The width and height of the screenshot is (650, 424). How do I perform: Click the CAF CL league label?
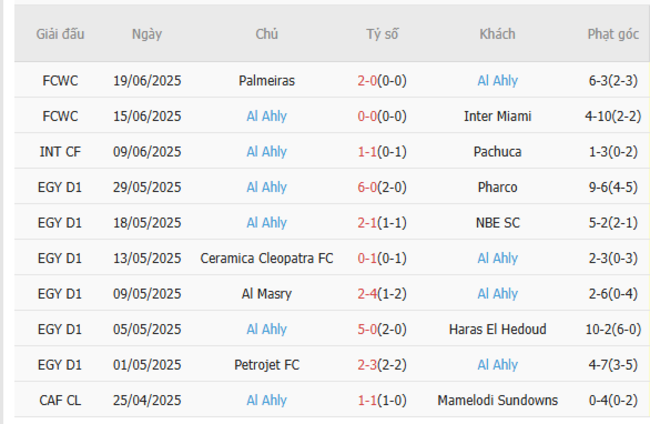60,400
